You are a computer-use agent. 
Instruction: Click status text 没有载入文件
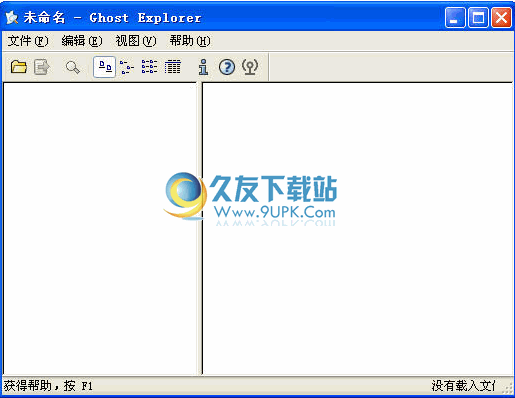click(x=463, y=386)
